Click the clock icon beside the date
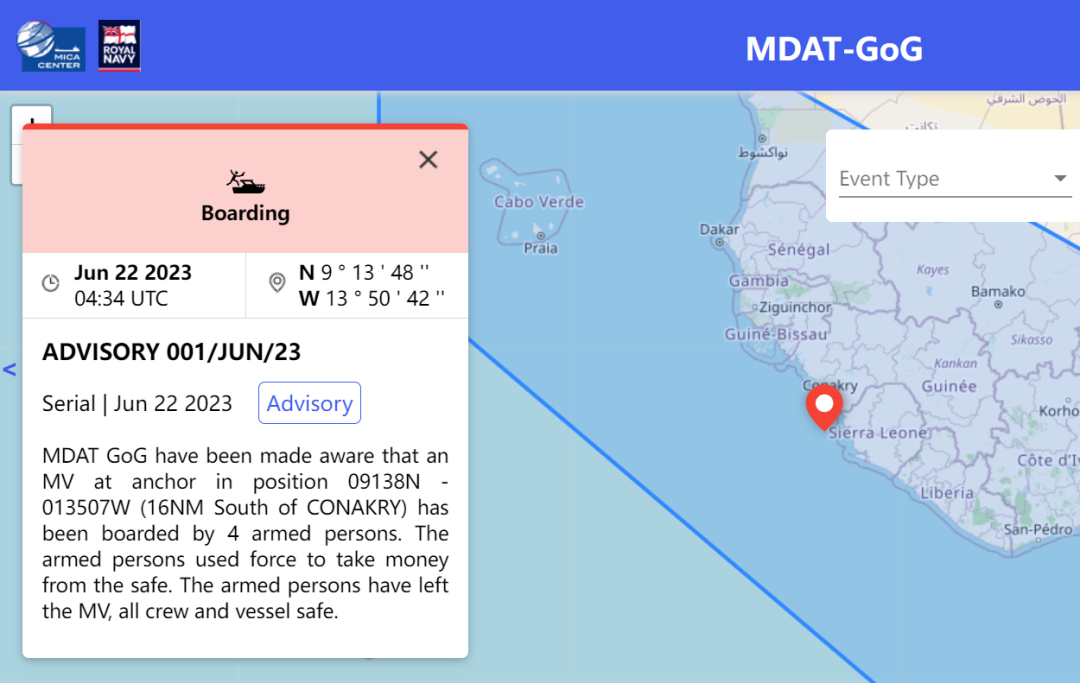 51,283
